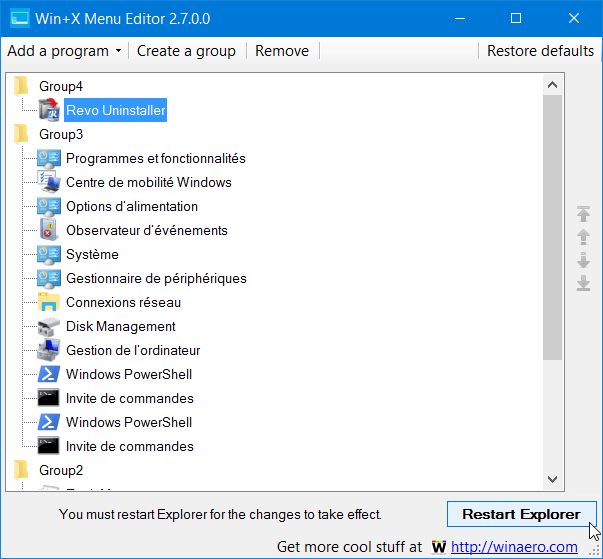Select the 'Disk Management' text
Screen dimensions: 603x559
[121, 326]
